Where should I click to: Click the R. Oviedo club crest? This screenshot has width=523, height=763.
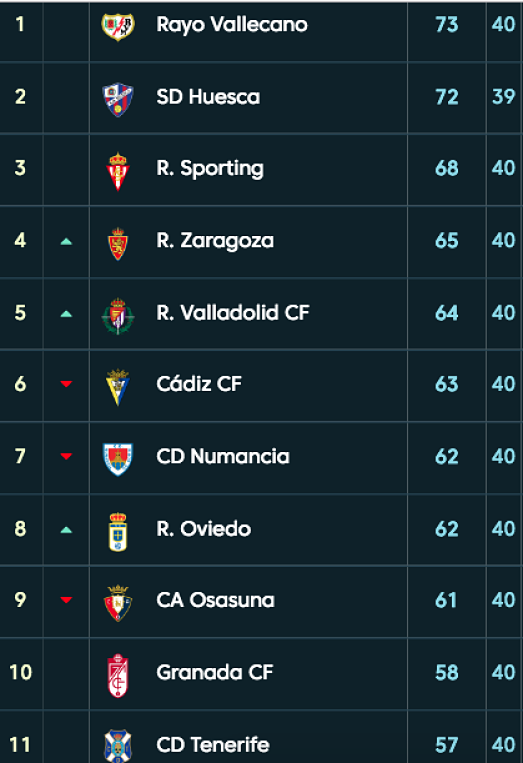(118, 531)
